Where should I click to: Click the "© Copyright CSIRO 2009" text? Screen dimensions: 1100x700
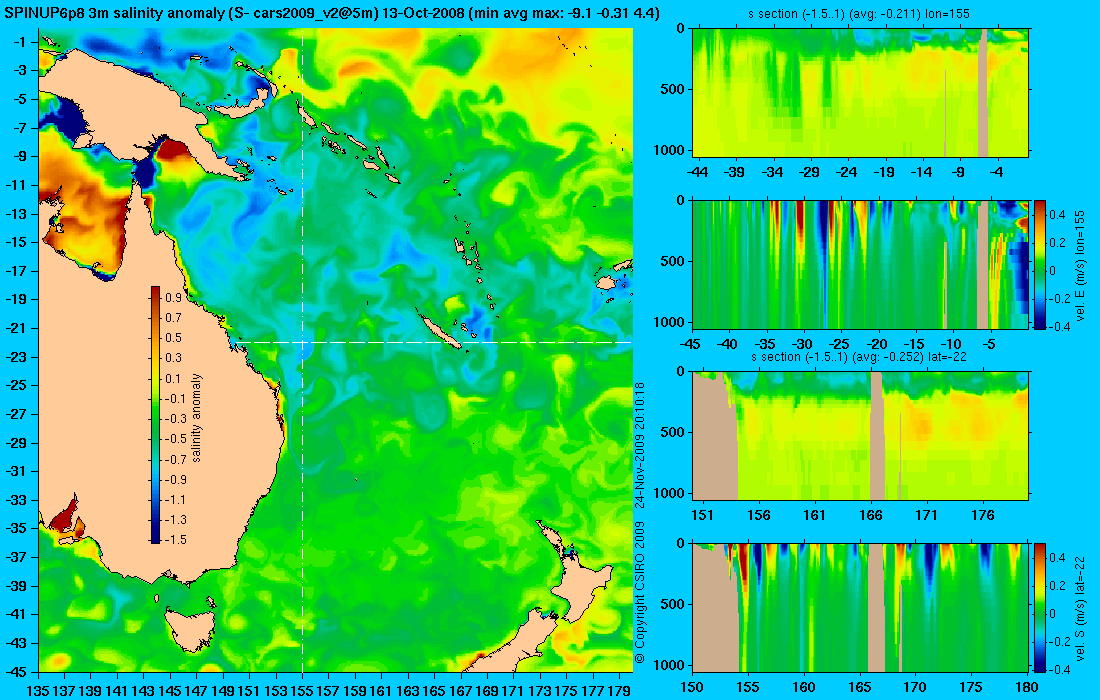click(640, 593)
